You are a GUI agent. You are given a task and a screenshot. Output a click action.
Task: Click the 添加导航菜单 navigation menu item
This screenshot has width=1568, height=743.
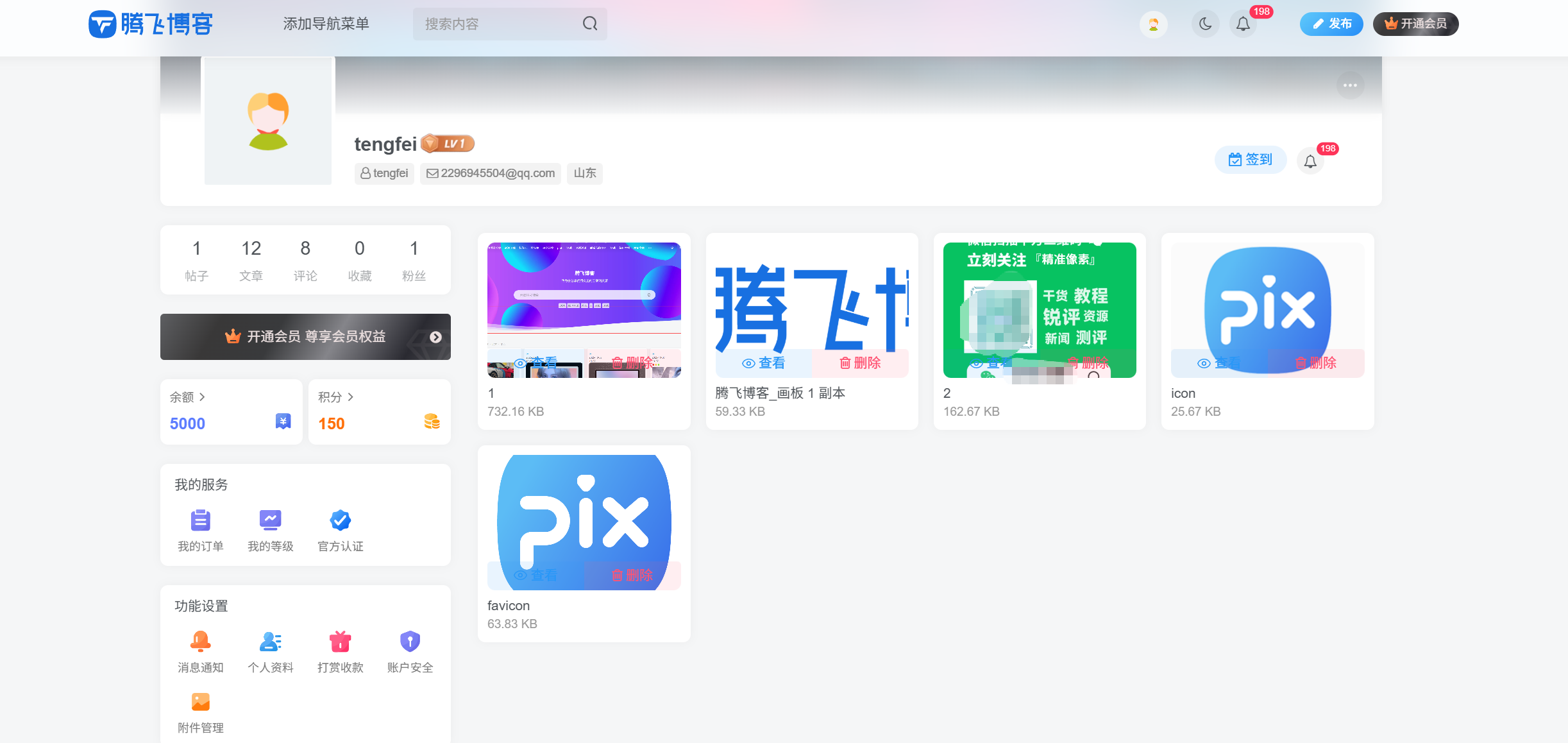coord(326,24)
